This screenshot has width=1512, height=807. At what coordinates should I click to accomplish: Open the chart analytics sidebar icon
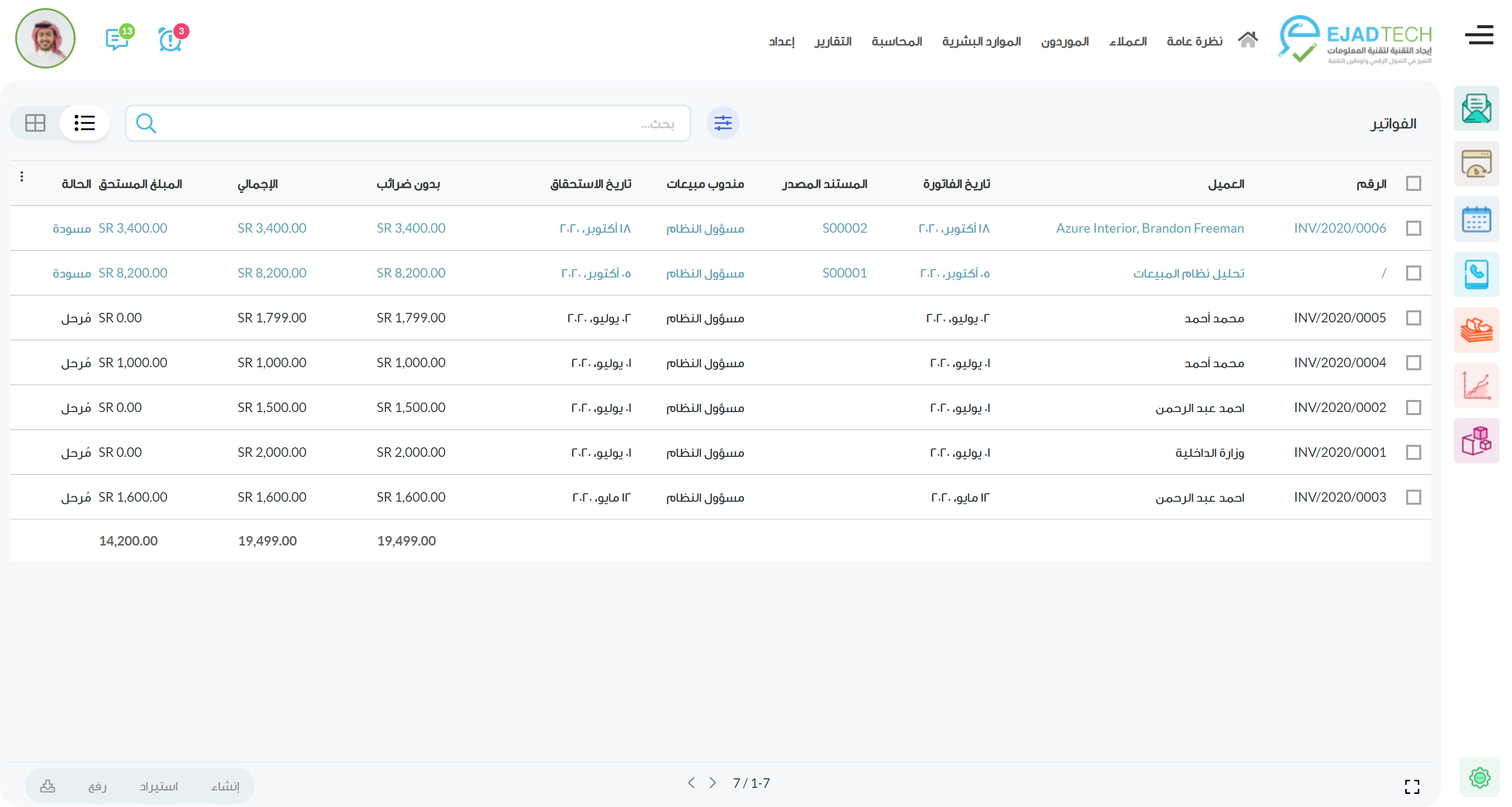pyautogui.click(x=1476, y=385)
